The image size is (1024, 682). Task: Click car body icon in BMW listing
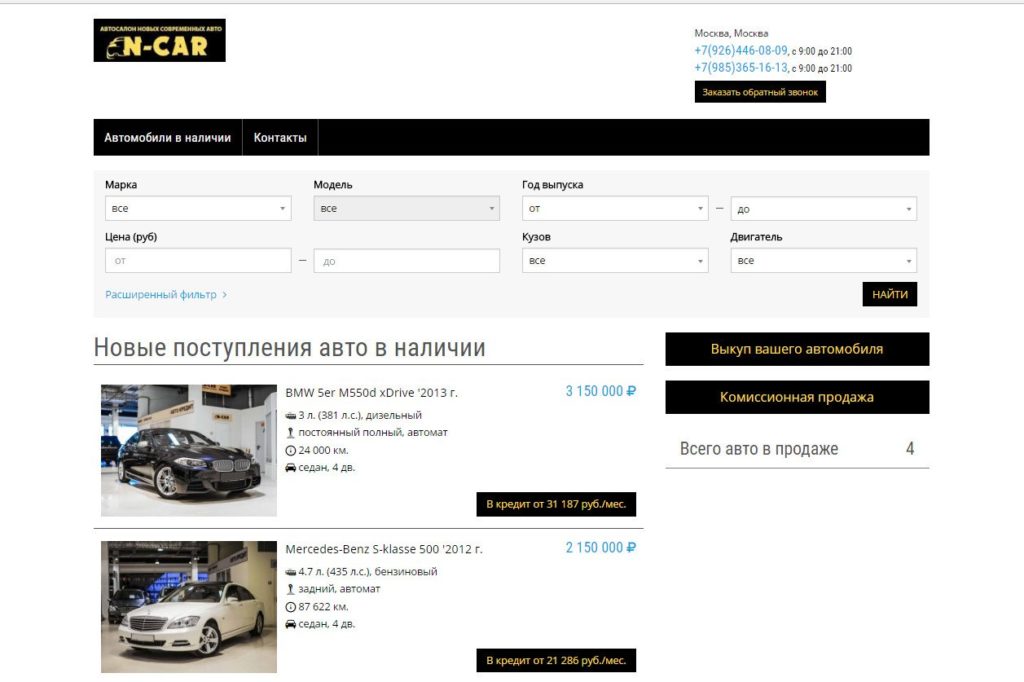[x=291, y=468]
